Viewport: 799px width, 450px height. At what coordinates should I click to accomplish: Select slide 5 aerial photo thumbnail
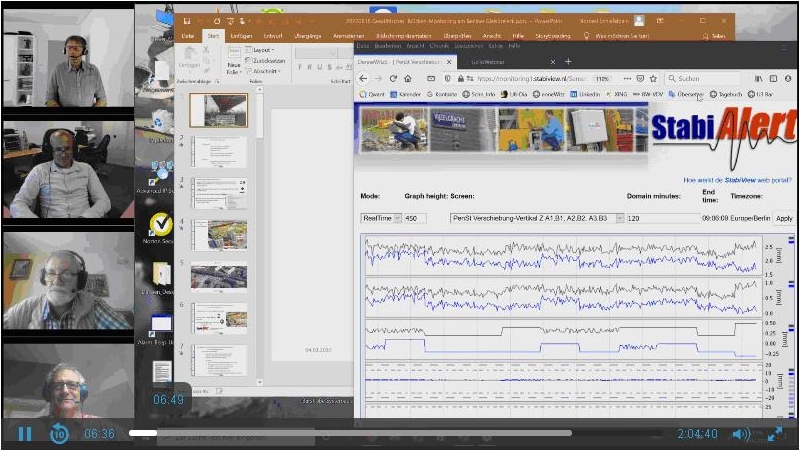219,277
